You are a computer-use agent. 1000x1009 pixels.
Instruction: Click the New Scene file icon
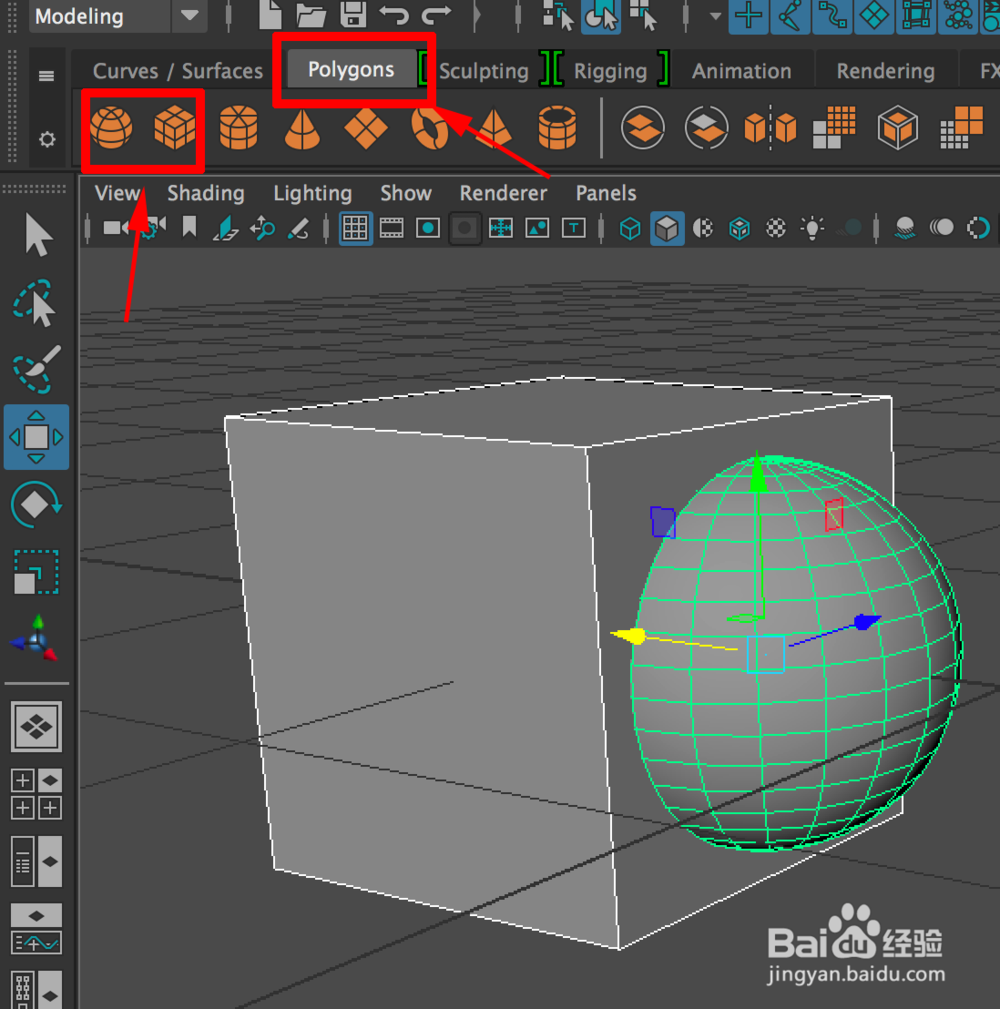(270, 14)
